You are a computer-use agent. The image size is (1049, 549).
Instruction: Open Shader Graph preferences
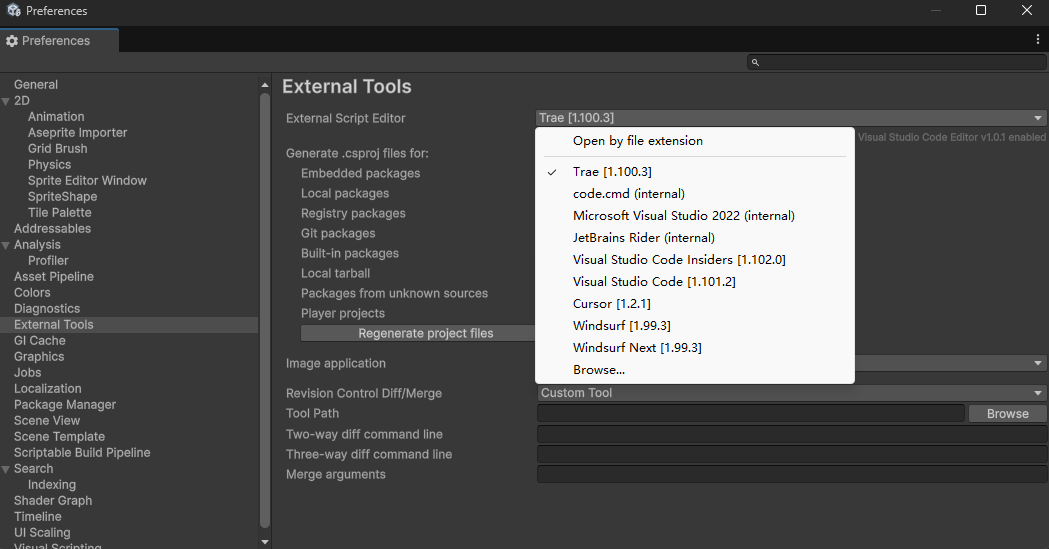tap(53, 502)
